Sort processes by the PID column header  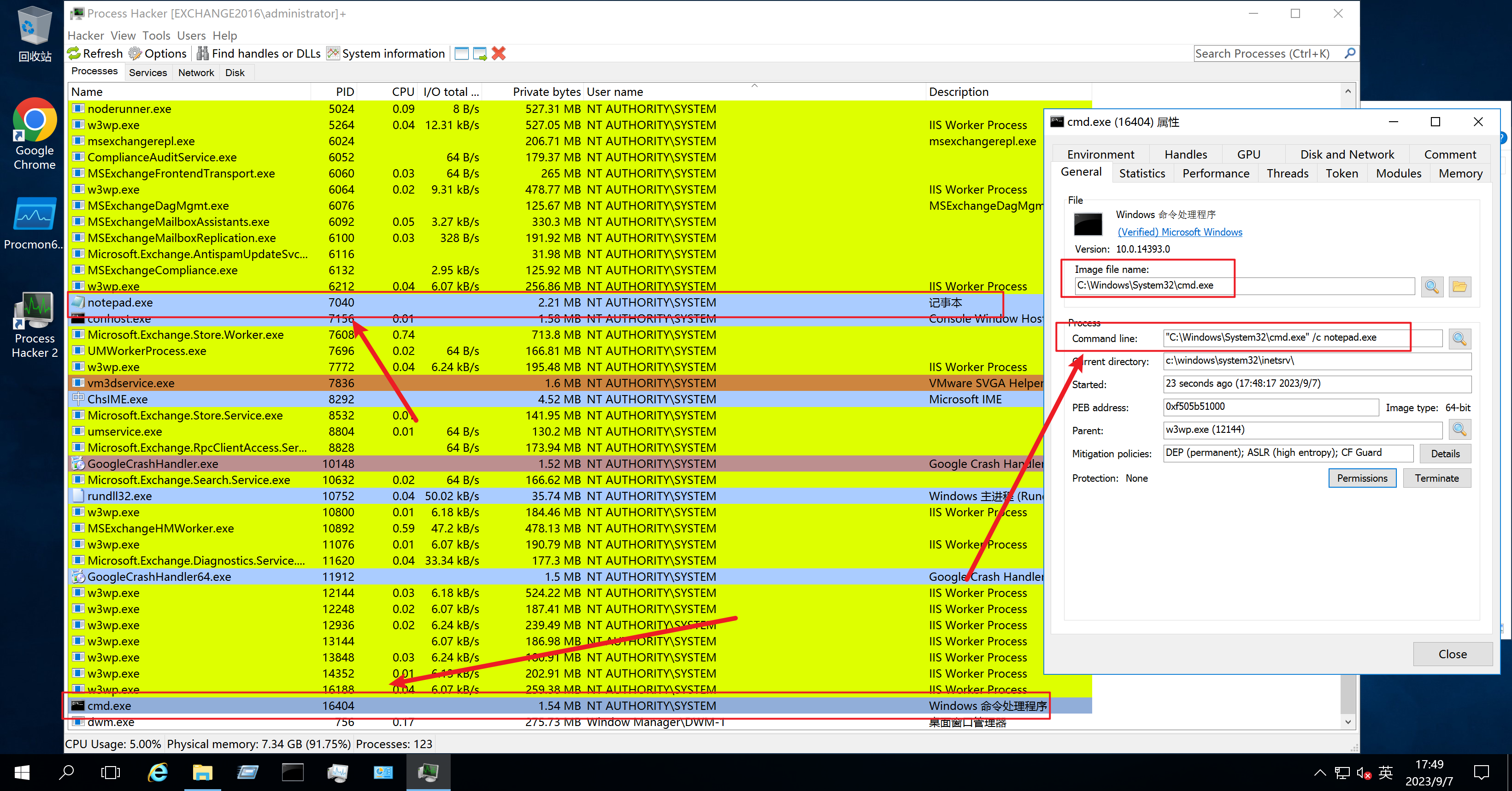tap(345, 92)
